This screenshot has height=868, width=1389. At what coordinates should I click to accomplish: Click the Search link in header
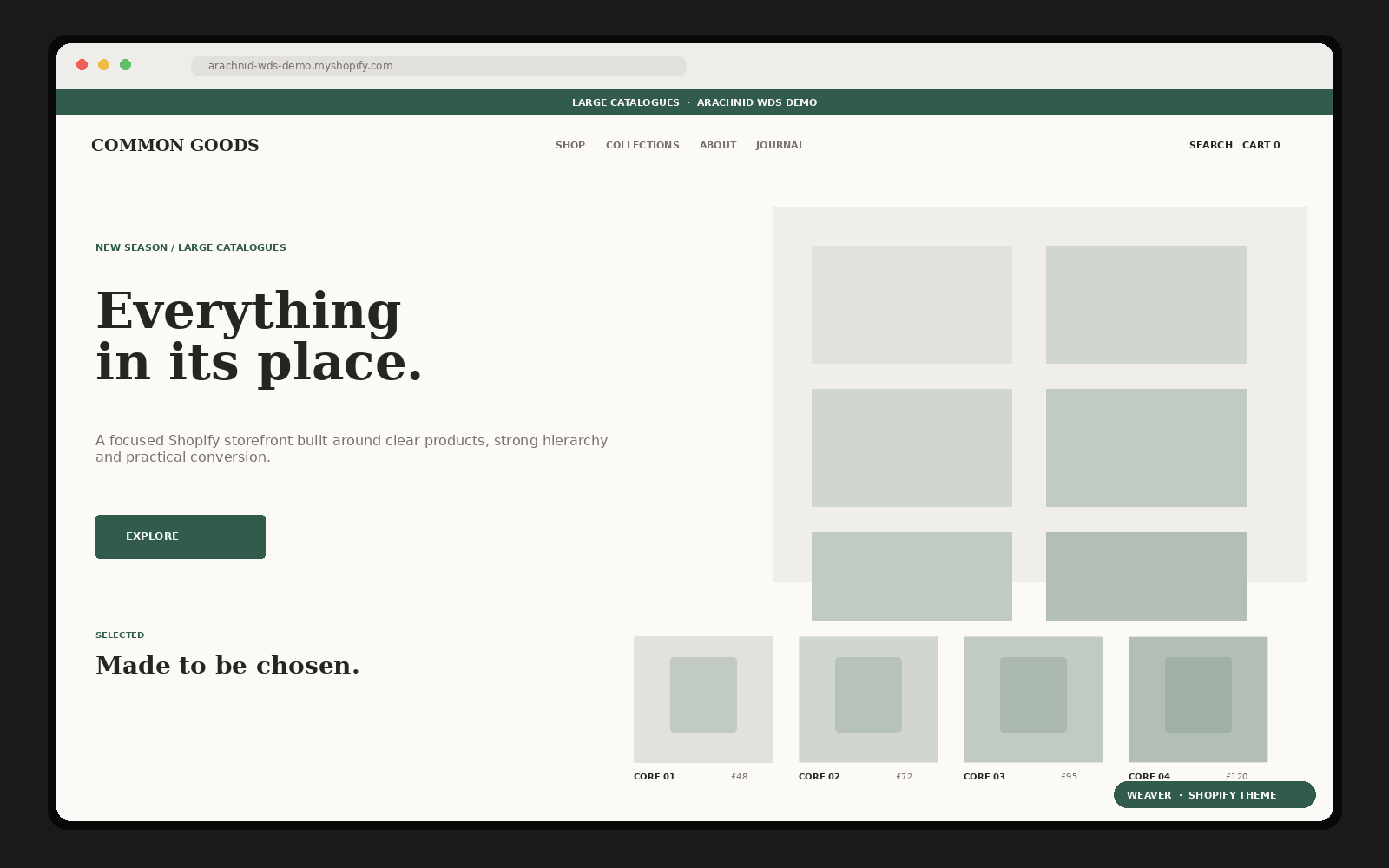click(x=1211, y=145)
